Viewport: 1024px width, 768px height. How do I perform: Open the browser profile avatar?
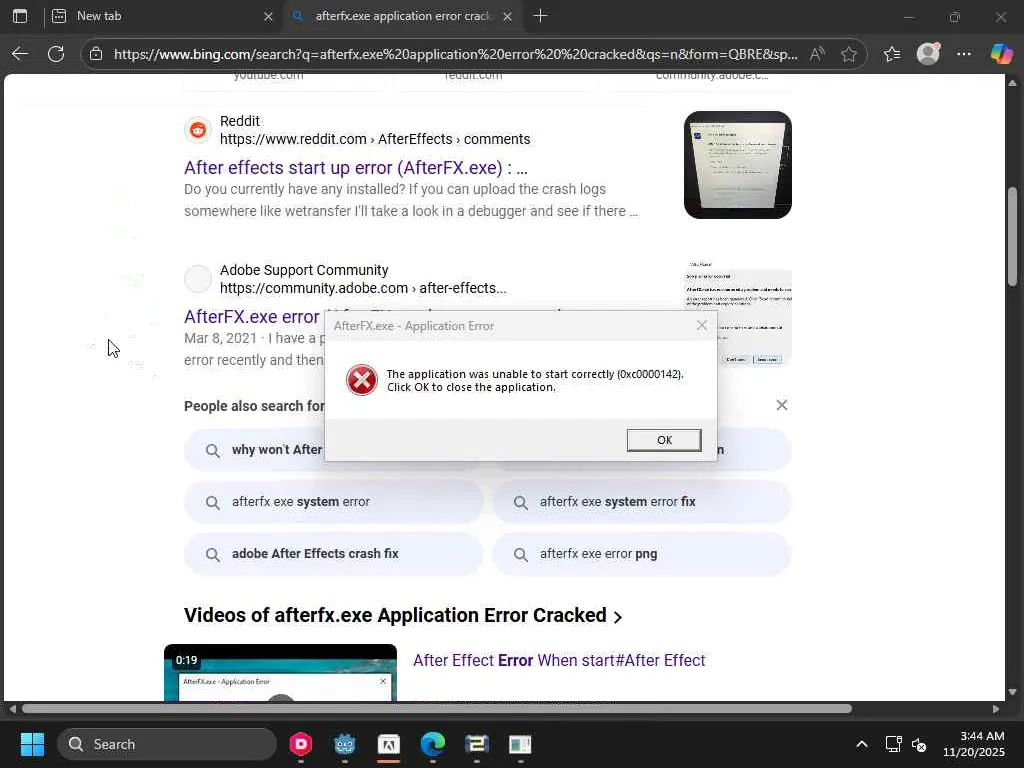point(928,54)
